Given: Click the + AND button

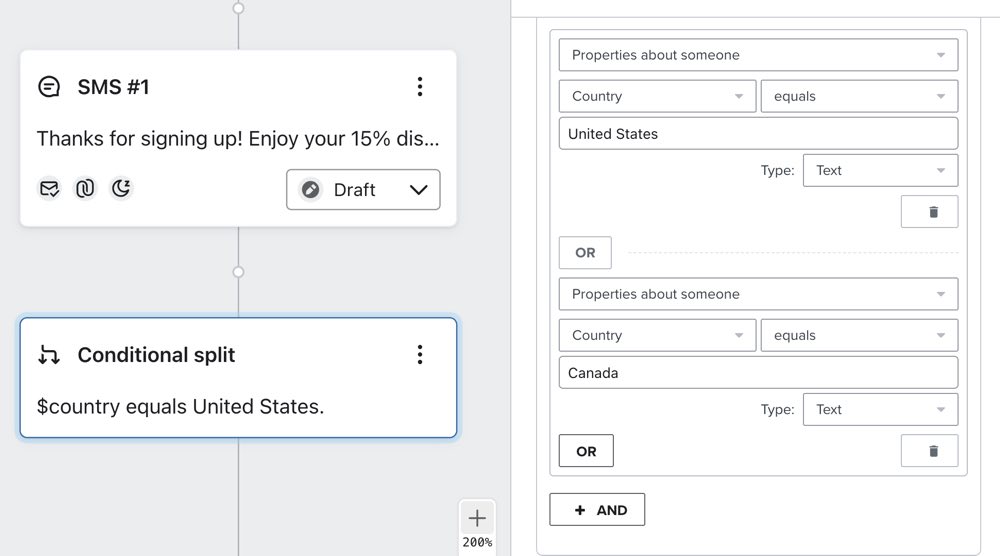Looking at the screenshot, I should pos(597,510).
